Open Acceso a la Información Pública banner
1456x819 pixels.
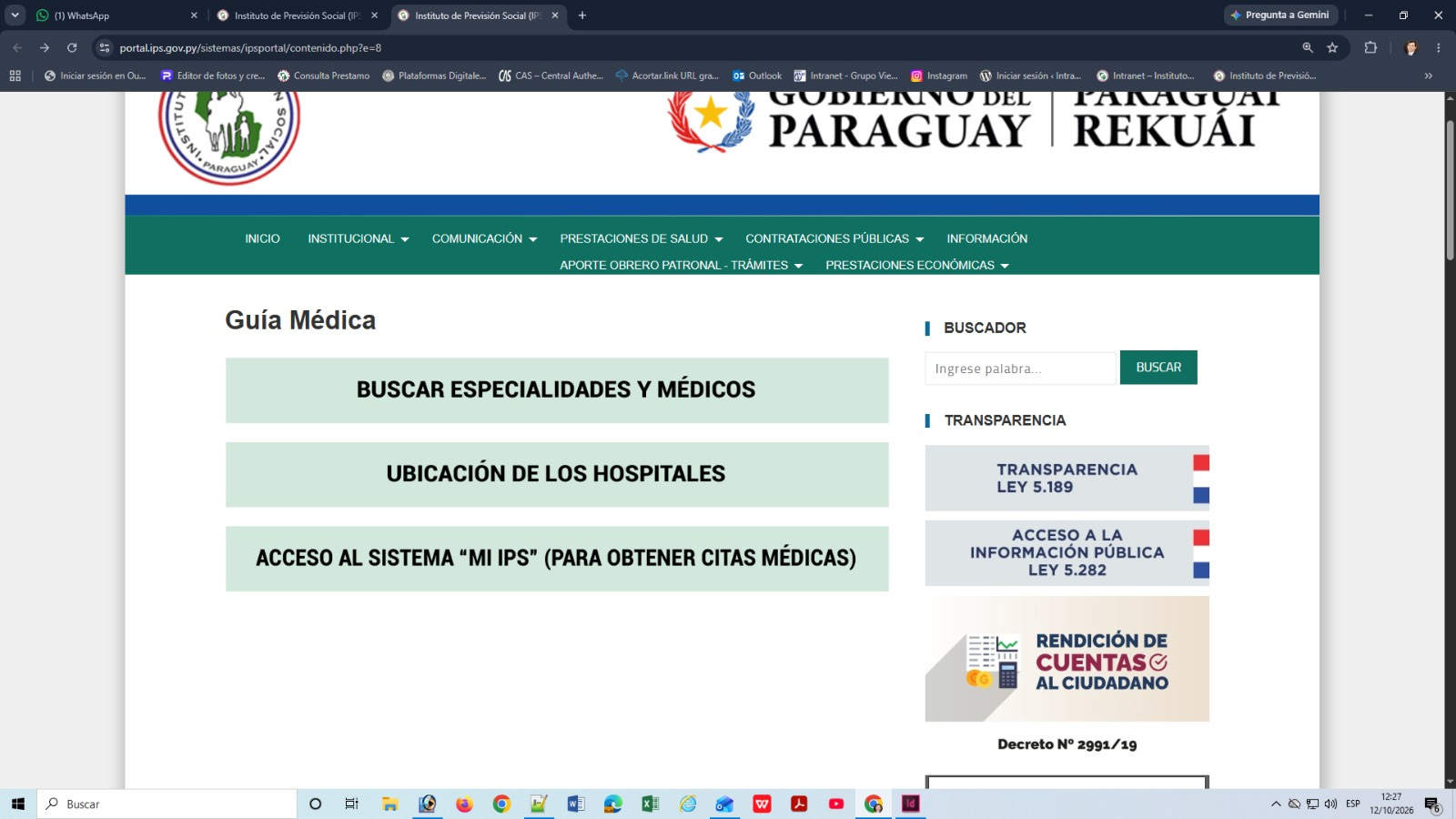tap(1067, 553)
